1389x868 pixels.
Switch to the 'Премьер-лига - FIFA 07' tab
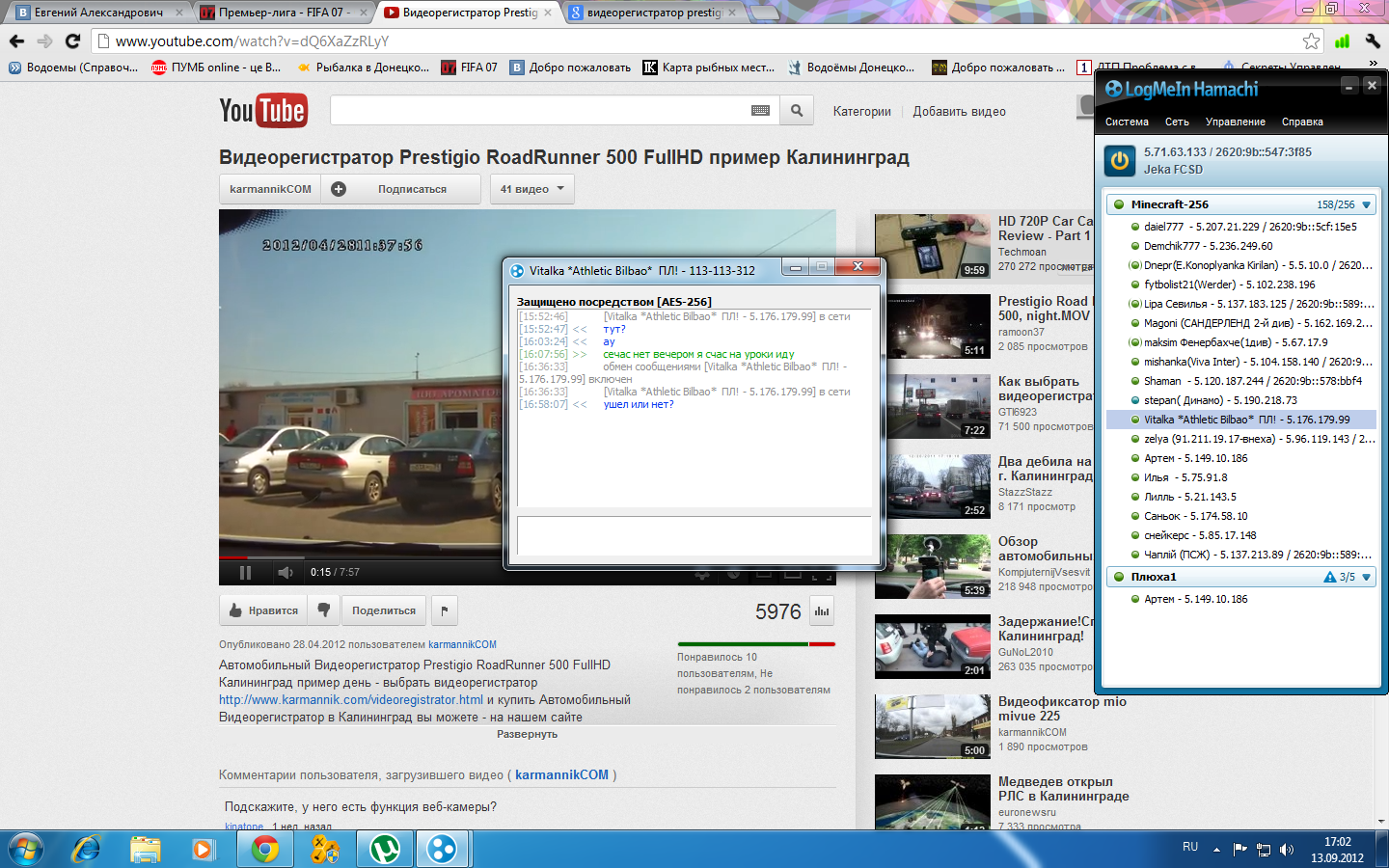(x=284, y=13)
